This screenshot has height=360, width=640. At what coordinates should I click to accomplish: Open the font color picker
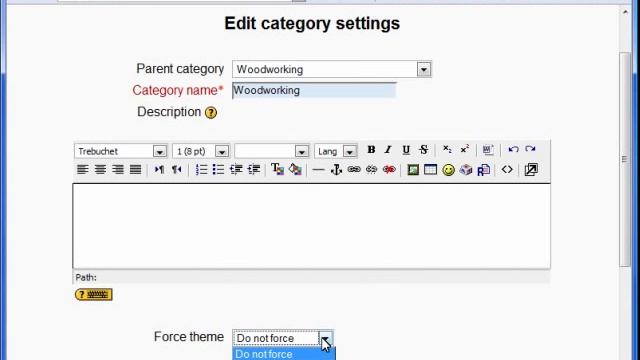coord(277,169)
